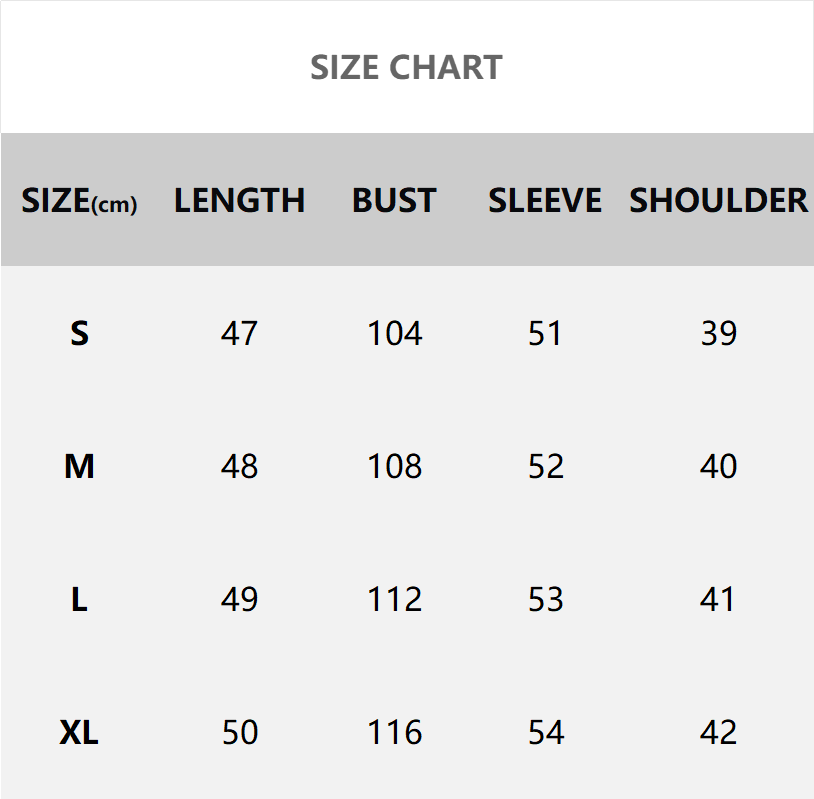Viewport: 814px width, 799px height.
Task: Select the XL size row label
Action: point(79,733)
